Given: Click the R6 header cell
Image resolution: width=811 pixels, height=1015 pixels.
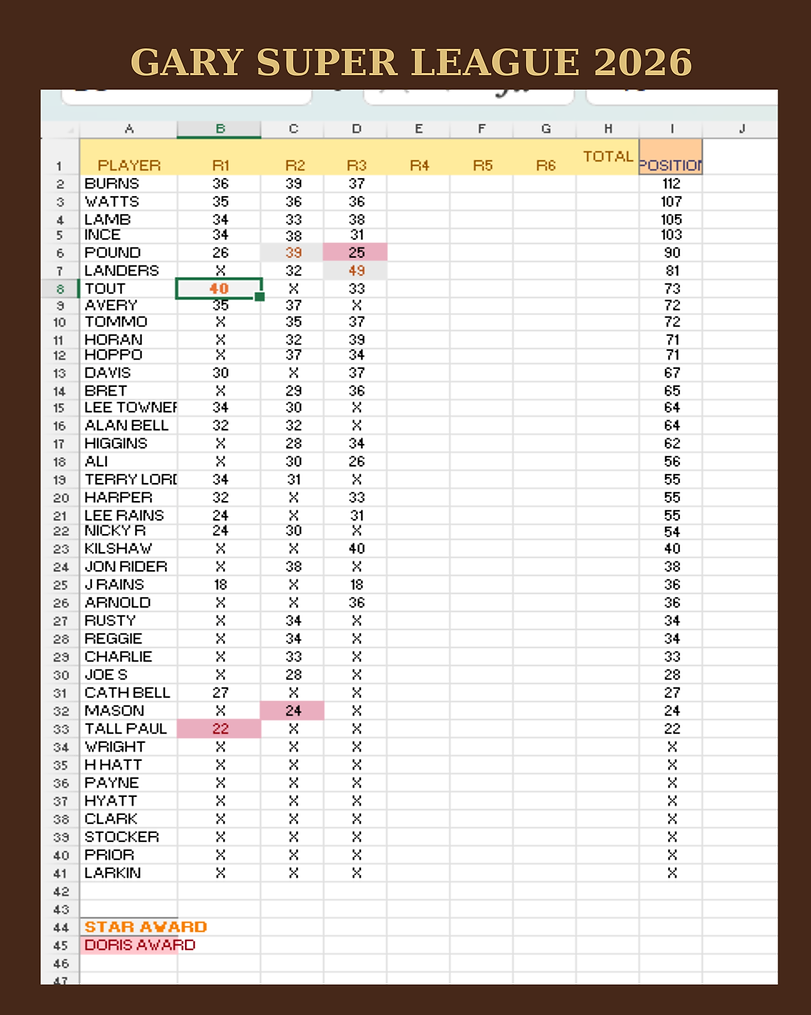Looking at the screenshot, I should point(544,157).
